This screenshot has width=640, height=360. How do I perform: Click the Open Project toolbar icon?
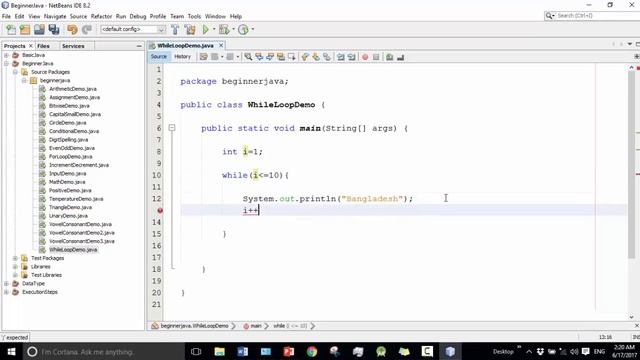pyautogui.click(x=39, y=29)
